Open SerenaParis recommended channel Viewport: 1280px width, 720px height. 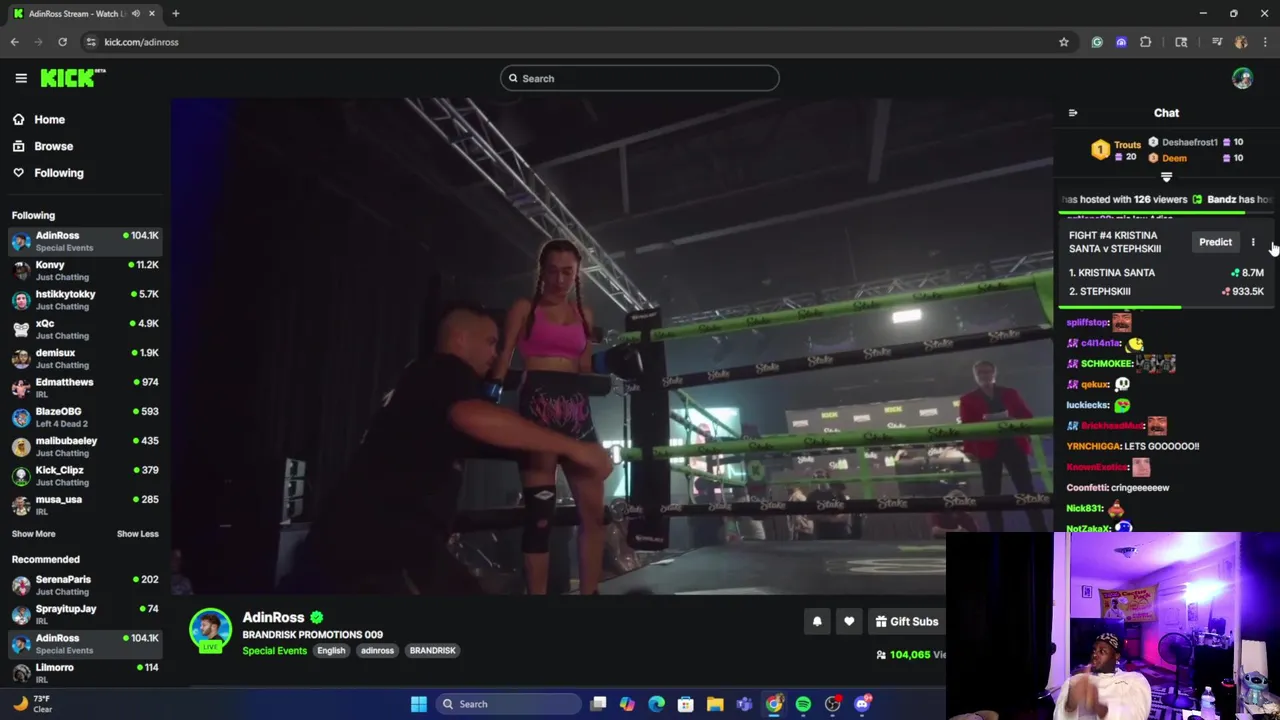[x=85, y=585]
